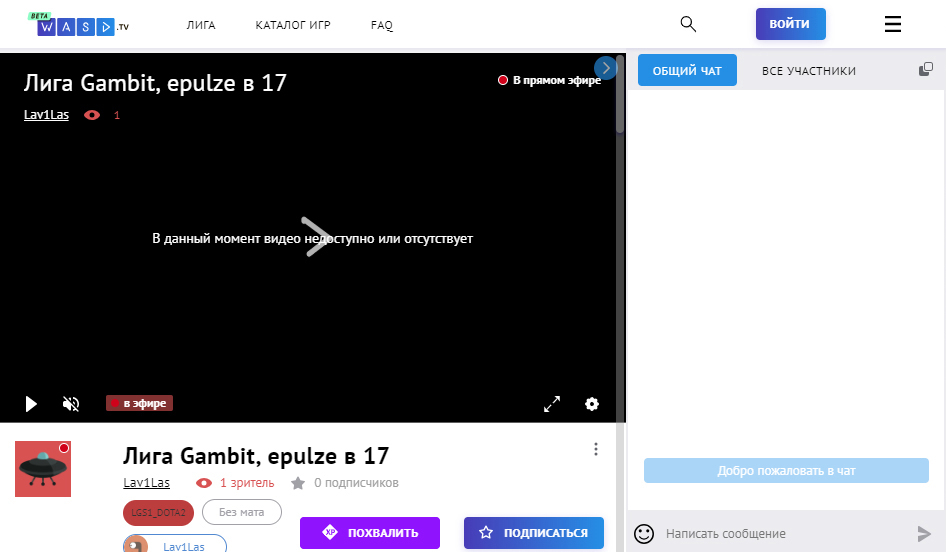Switch to the ВСЕ УЧАСТНИКИ tab
Viewport: 946px width, 552px height.
[808, 71]
